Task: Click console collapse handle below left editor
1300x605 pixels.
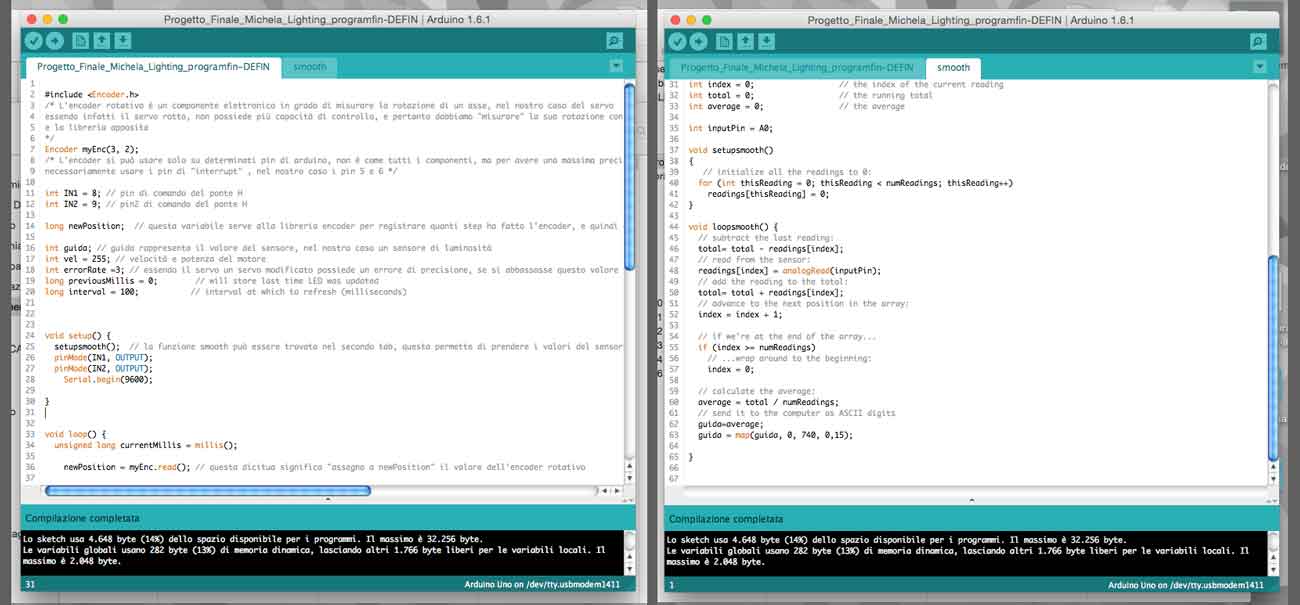Action: (x=328, y=500)
